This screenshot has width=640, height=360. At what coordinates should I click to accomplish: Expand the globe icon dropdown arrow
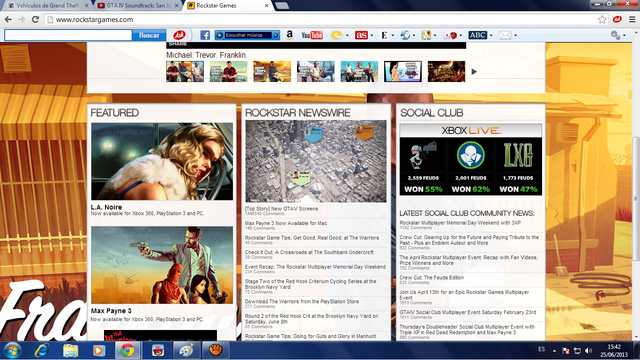tap(414, 36)
